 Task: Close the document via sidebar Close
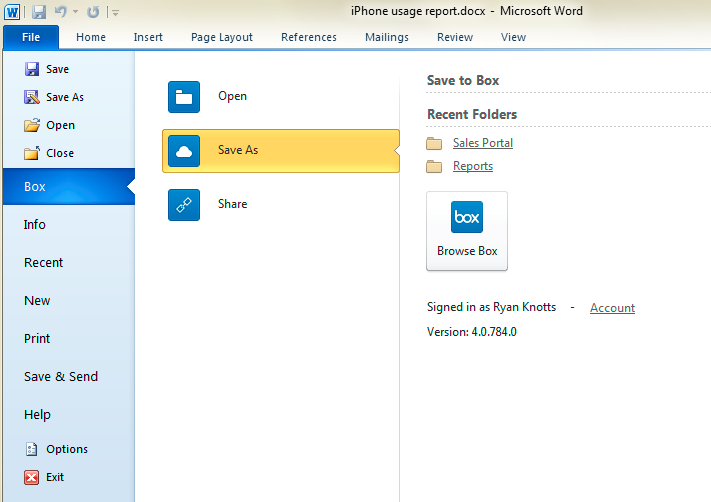point(60,153)
